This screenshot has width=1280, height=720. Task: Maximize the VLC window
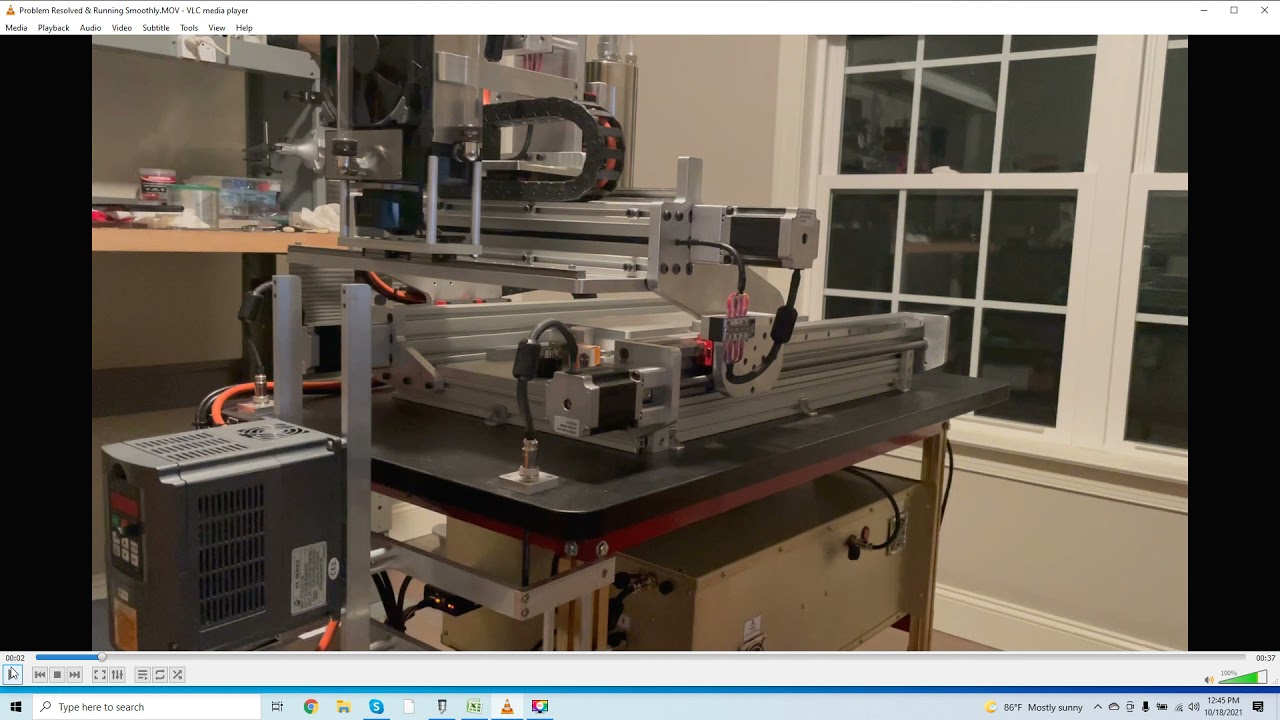[x=1234, y=10]
